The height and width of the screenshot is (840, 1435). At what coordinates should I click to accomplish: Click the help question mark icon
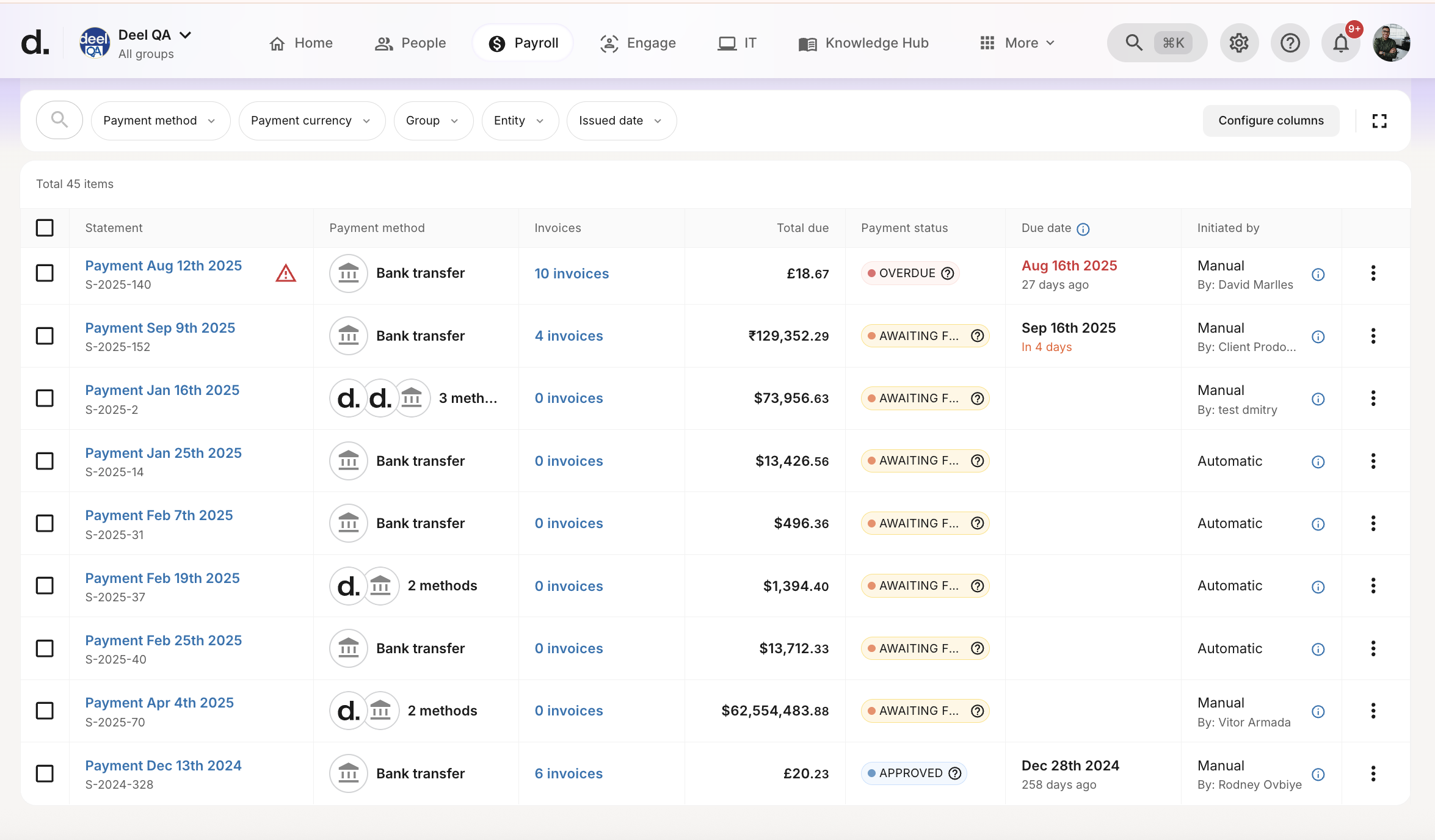(x=1290, y=43)
